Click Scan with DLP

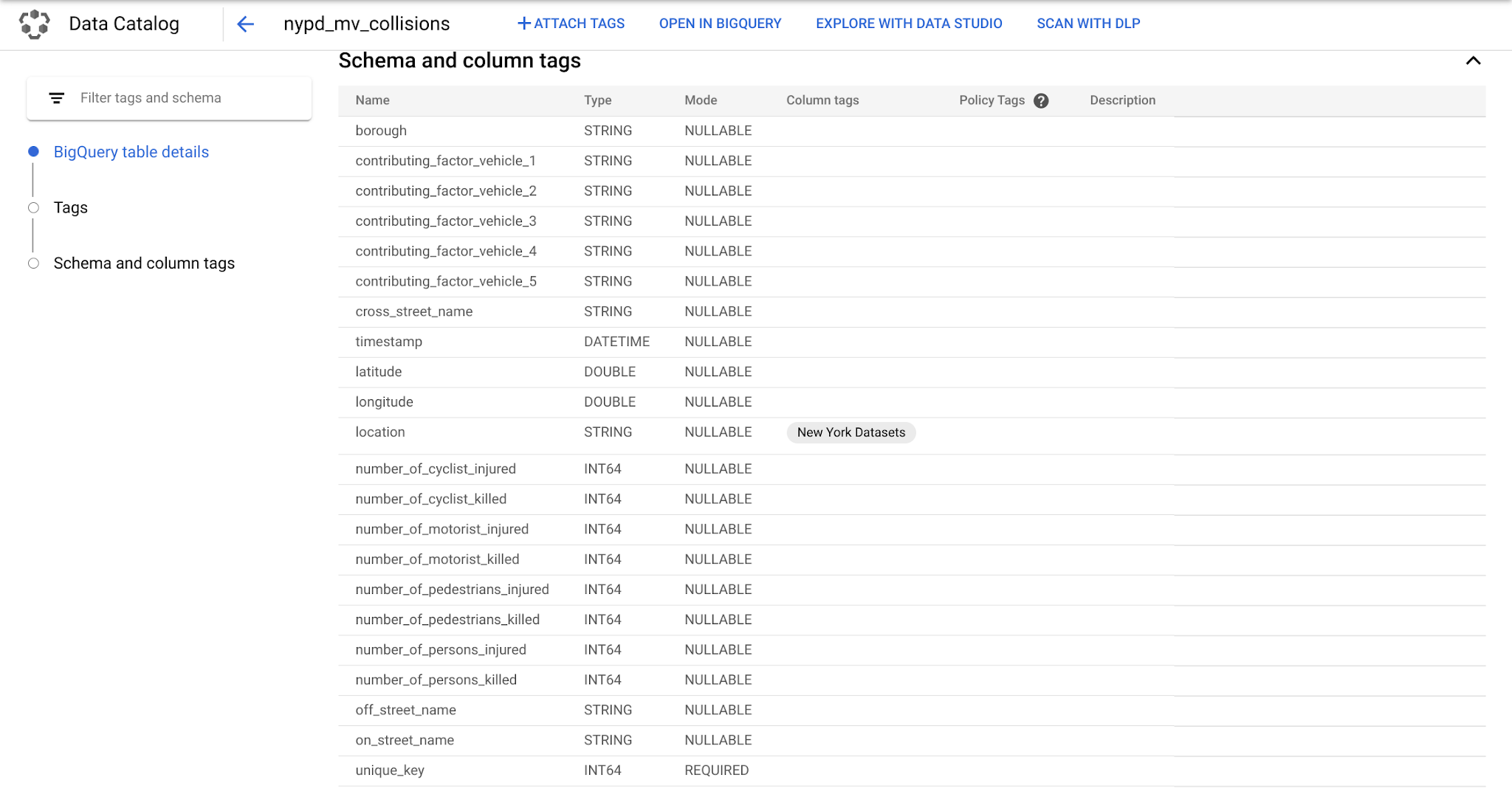[1088, 24]
